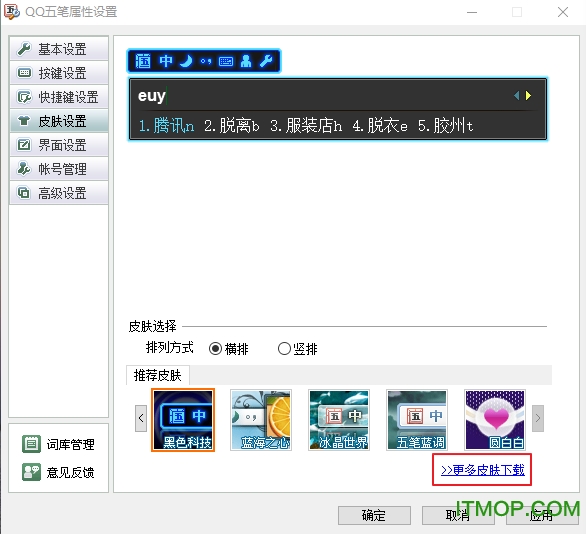Select candidate 3. 服装店
This screenshot has height=534, width=586.
(x=306, y=126)
